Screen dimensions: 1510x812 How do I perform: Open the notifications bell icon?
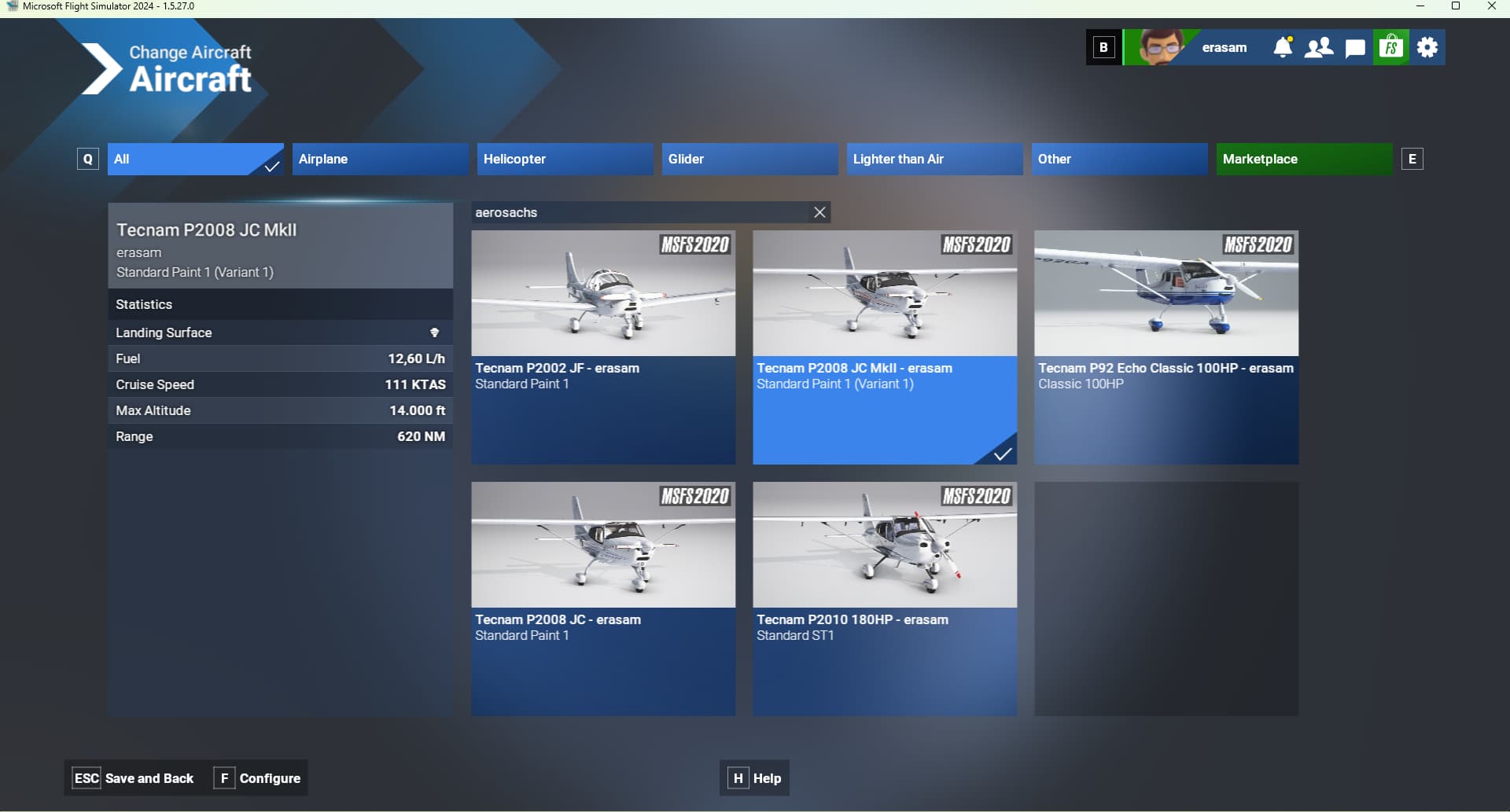point(1283,47)
